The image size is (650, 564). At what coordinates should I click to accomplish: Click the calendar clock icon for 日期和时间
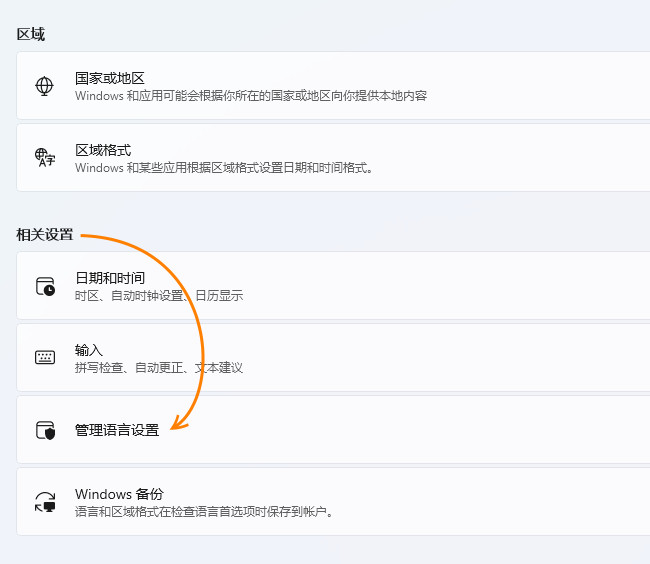45,286
